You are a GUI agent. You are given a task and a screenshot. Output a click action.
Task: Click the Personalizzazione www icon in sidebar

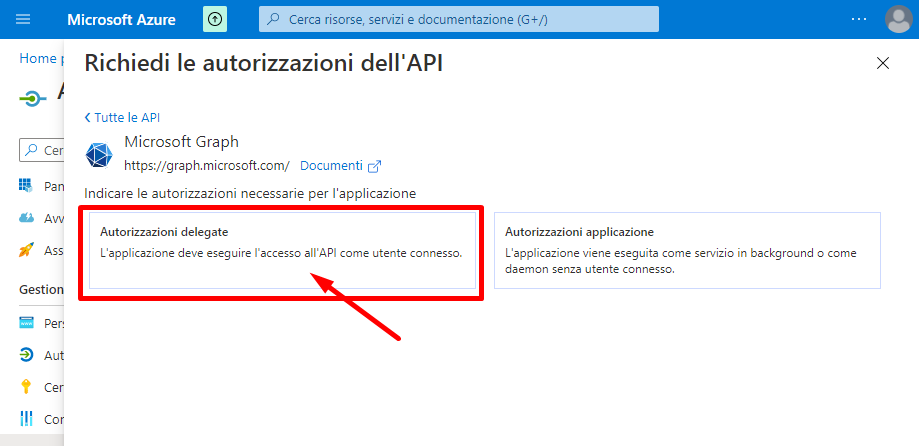coord(26,323)
